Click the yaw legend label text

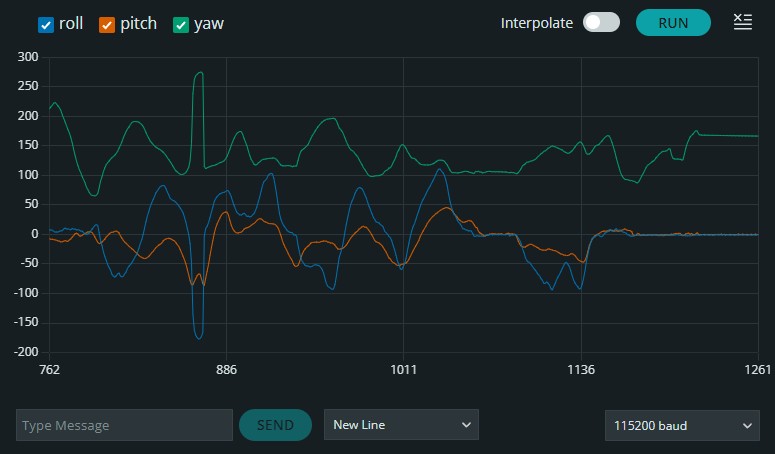[208, 24]
